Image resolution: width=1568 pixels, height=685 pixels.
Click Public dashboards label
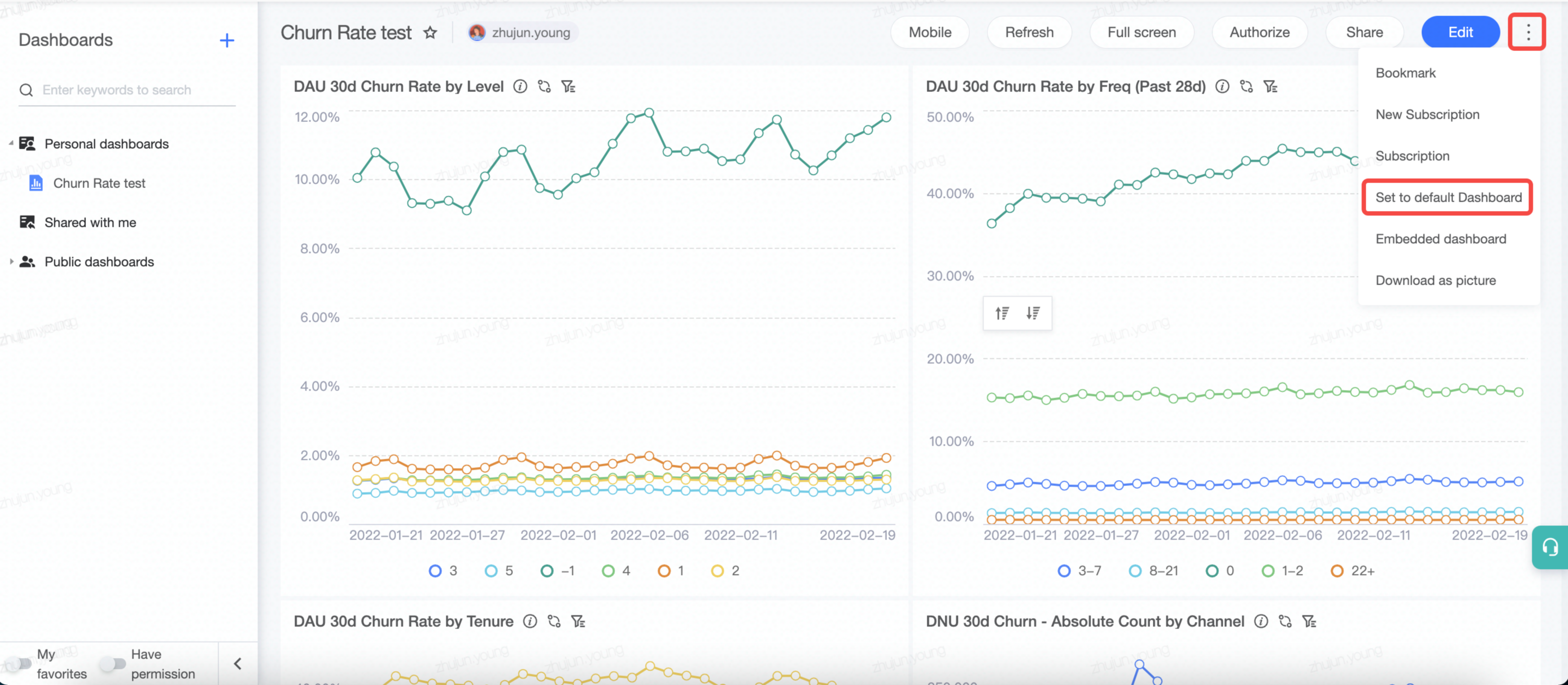pos(99,262)
